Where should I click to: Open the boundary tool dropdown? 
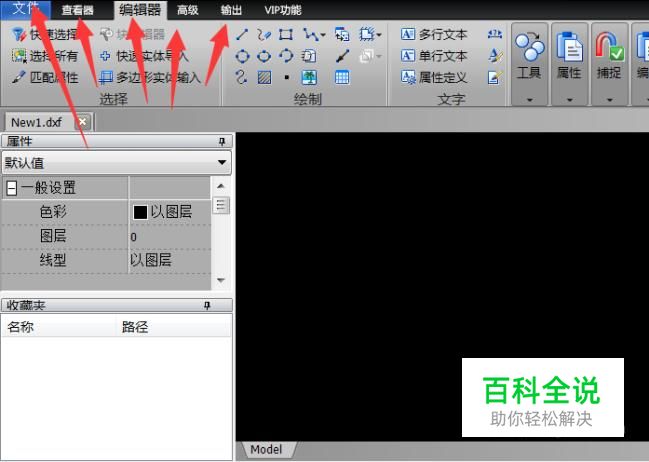[x=379, y=35]
